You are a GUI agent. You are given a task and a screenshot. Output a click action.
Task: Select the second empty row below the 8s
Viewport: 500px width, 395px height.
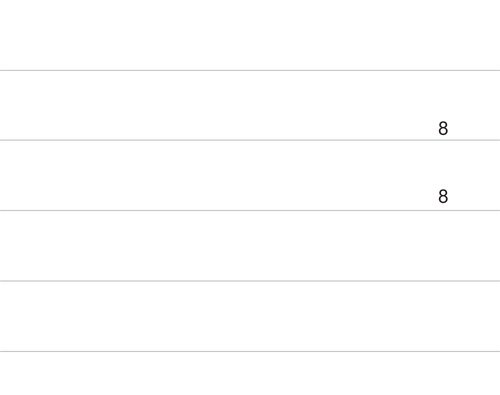[250, 316]
